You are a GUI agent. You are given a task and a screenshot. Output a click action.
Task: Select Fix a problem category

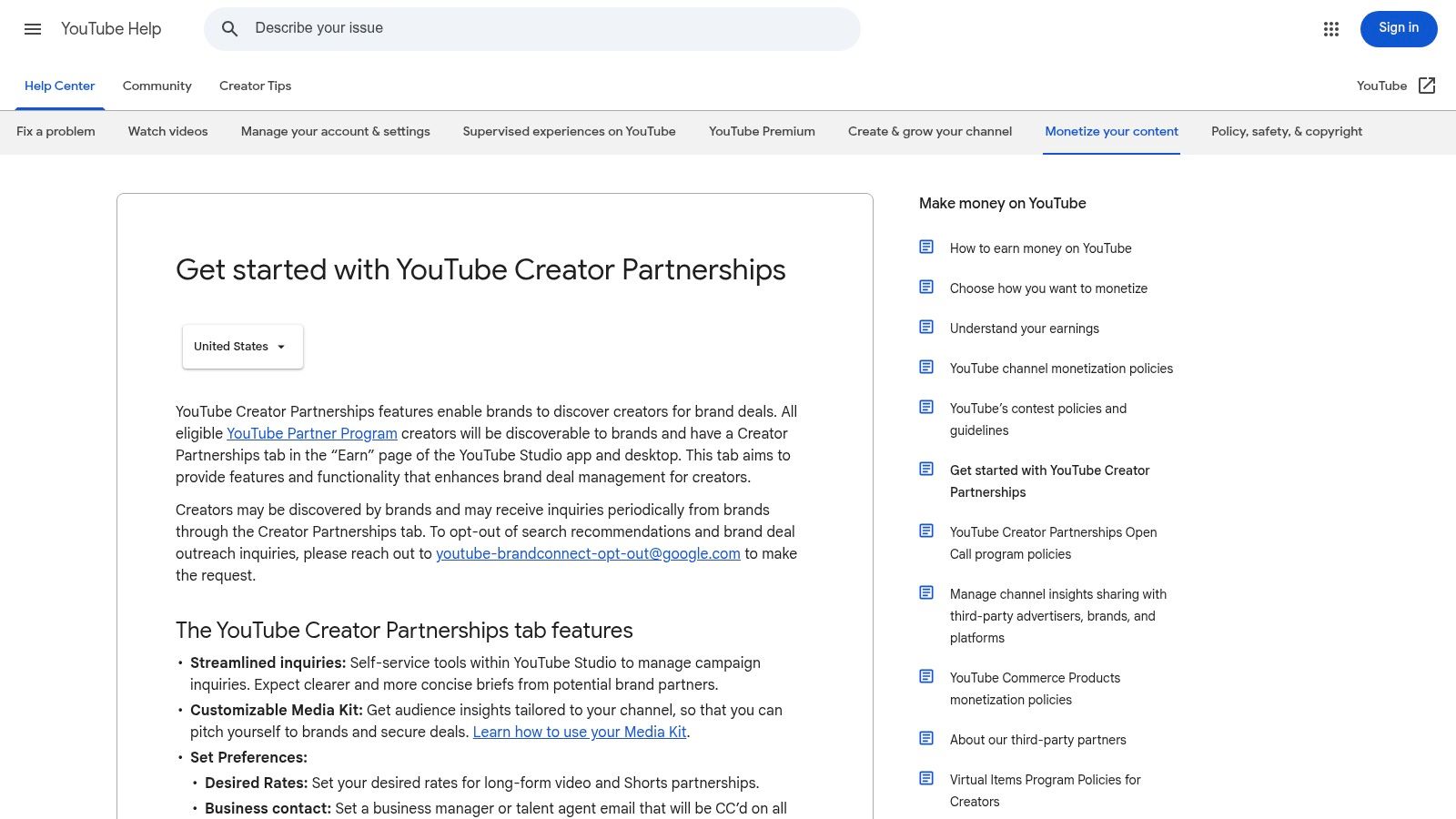(x=56, y=131)
